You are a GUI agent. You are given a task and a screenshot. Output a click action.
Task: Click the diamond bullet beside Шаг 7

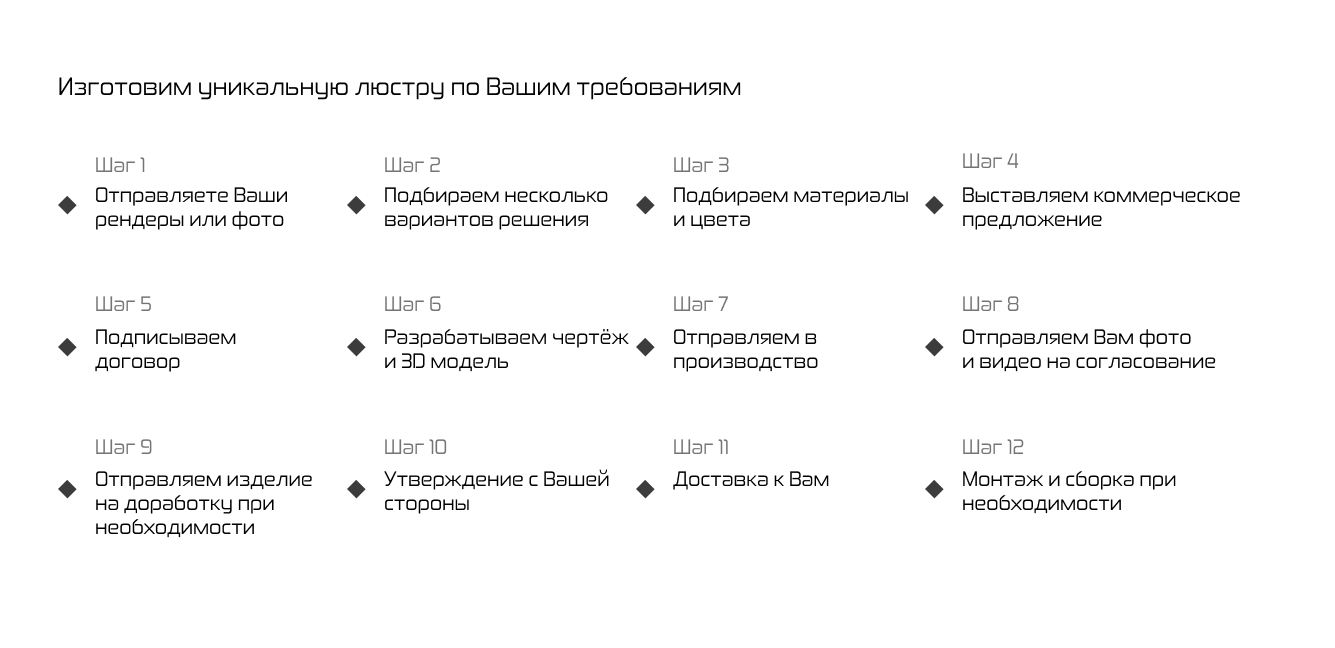[x=645, y=347]
